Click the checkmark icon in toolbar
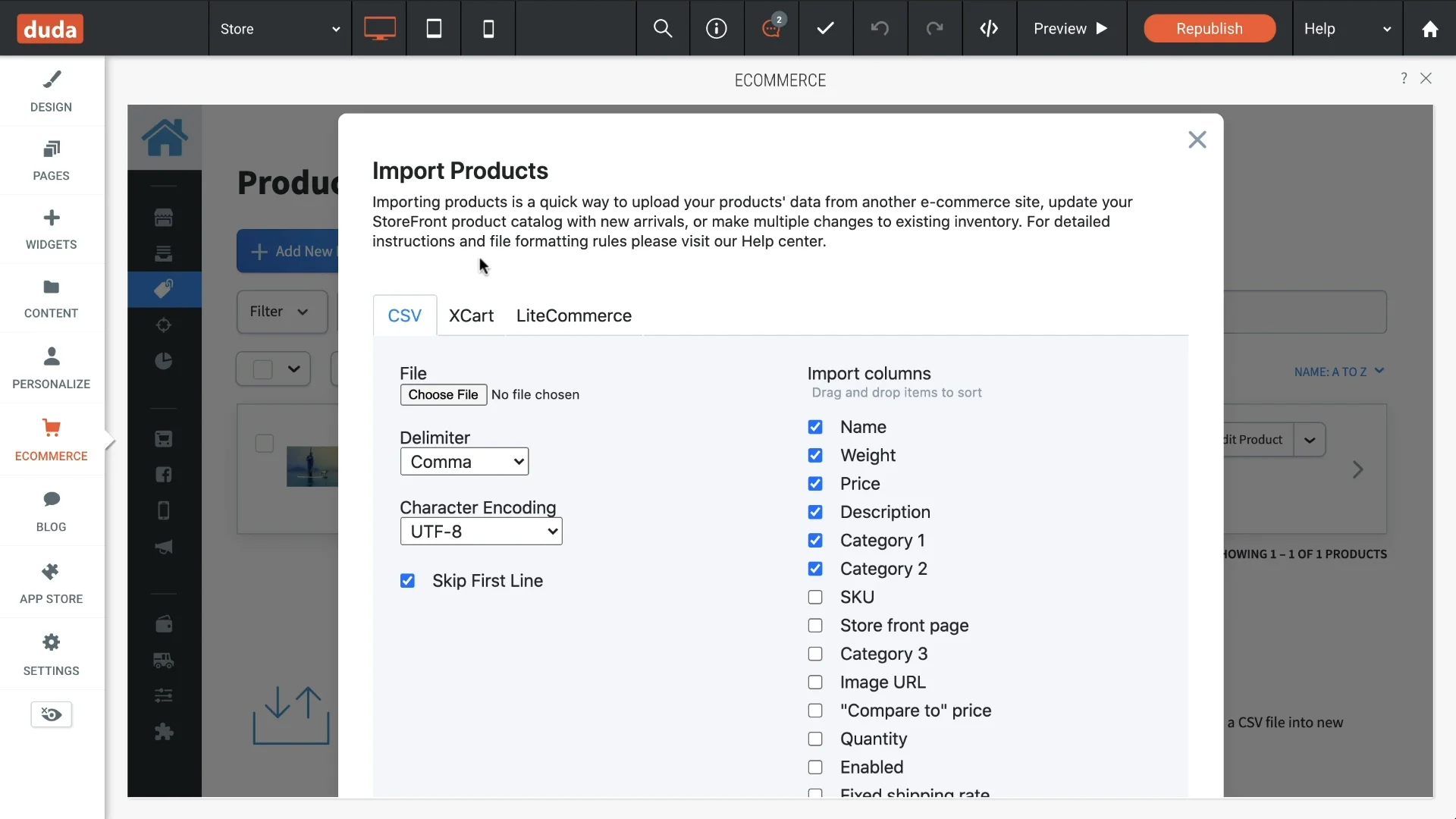This screenshot has height=819, width=1456. click(825, 29)
